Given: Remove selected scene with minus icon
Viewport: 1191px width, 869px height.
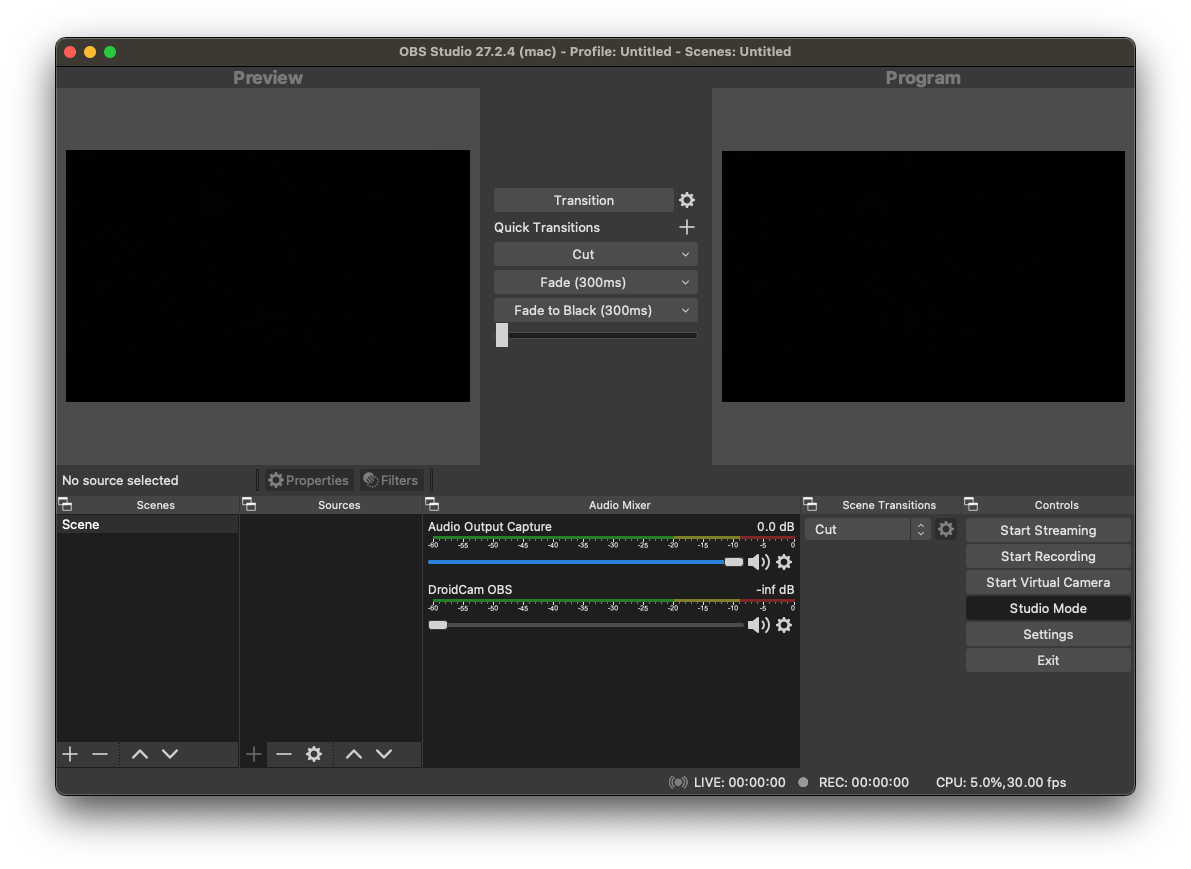Looking at the screenshot, I should pyautogui.click(x=100, y=754).
